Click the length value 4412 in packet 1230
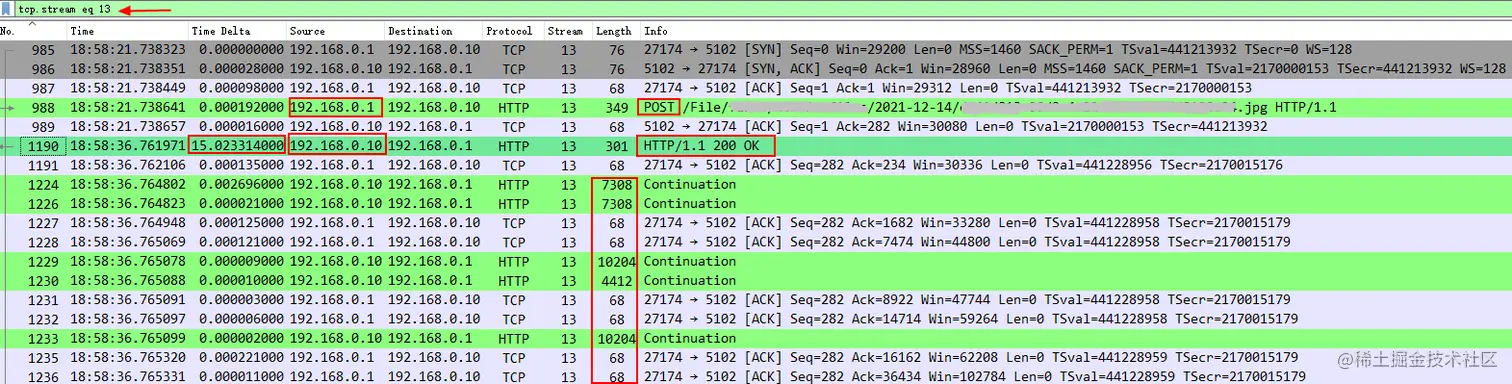 pyautogui.click(x=617, y=280)
